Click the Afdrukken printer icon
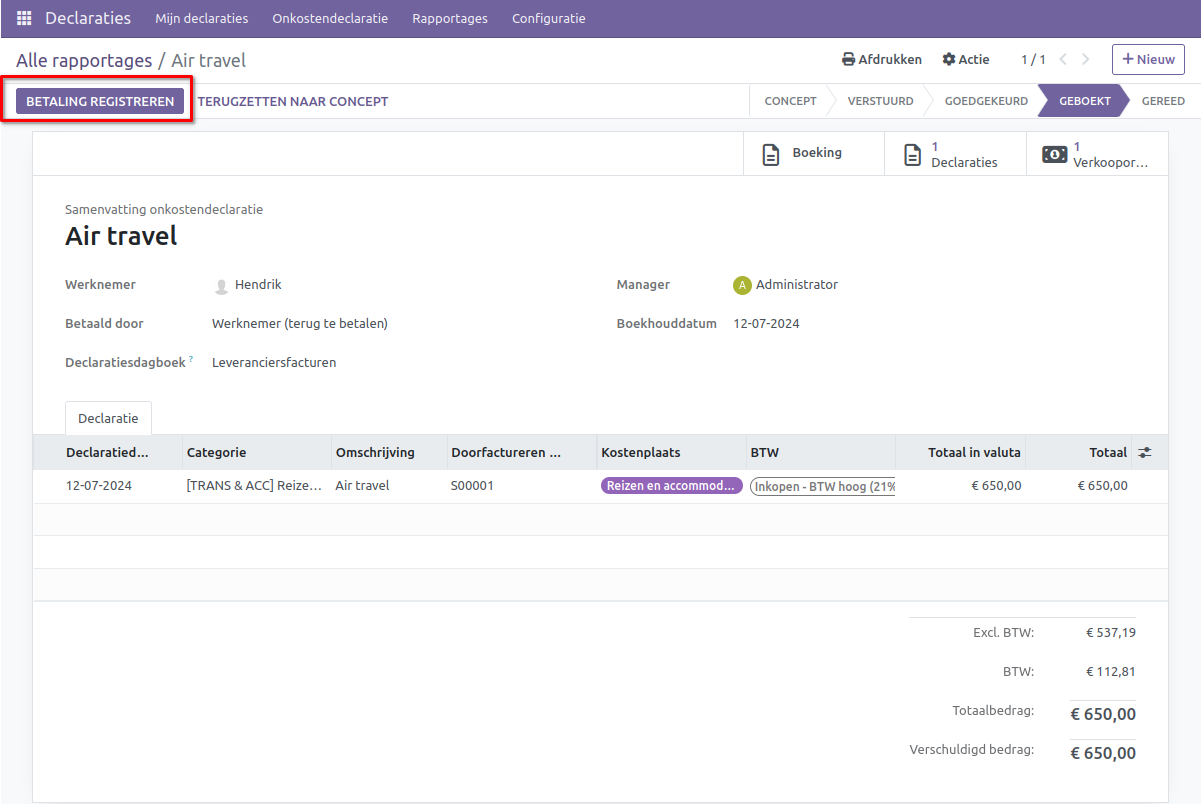Viewport: 1201px width, 804px height. point(848,60)
